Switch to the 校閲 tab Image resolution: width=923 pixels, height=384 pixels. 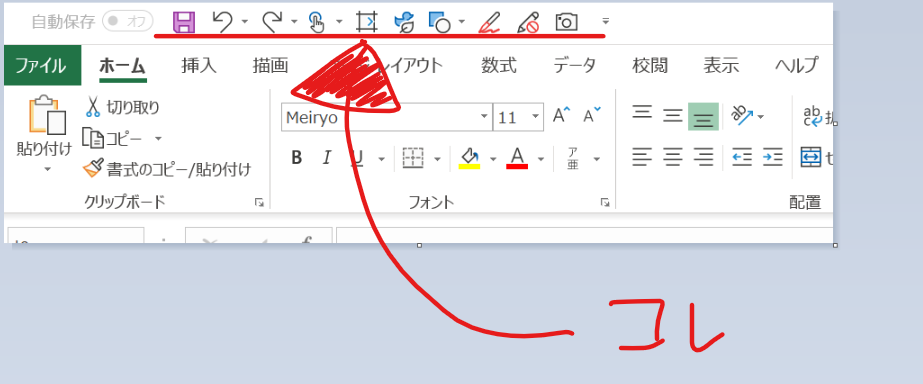pos(650,65)
